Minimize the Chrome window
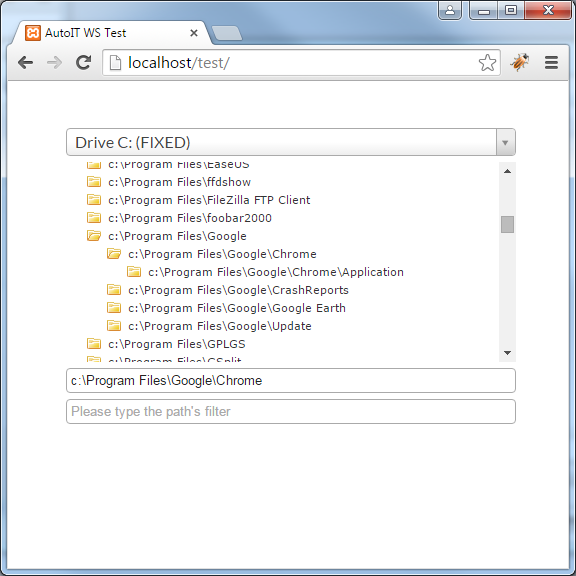Image resolution: width=576 pixels, height=576 pixels. [x=483, y=10]
